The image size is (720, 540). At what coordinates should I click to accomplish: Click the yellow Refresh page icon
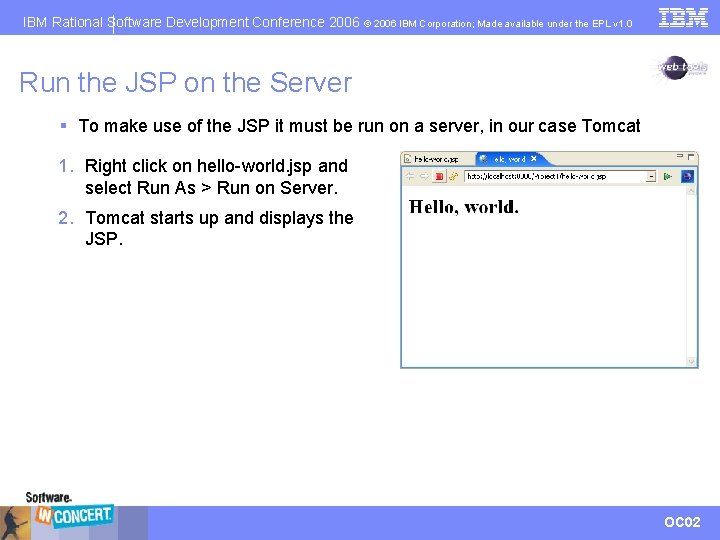coord(454,176)
